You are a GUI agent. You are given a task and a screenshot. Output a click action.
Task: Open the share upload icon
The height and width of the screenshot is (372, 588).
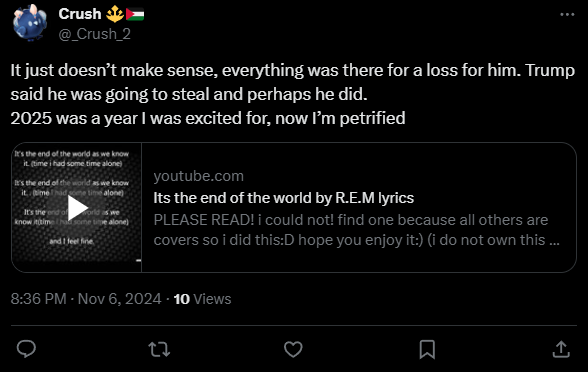click(561, 349)
